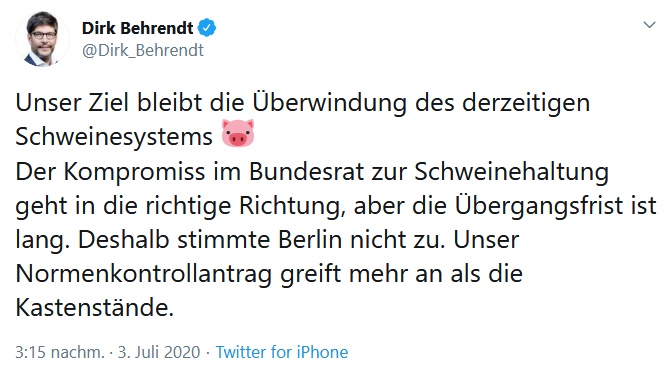
Task: Open the Twitter for iPhone source link
Action: (282, 352)
